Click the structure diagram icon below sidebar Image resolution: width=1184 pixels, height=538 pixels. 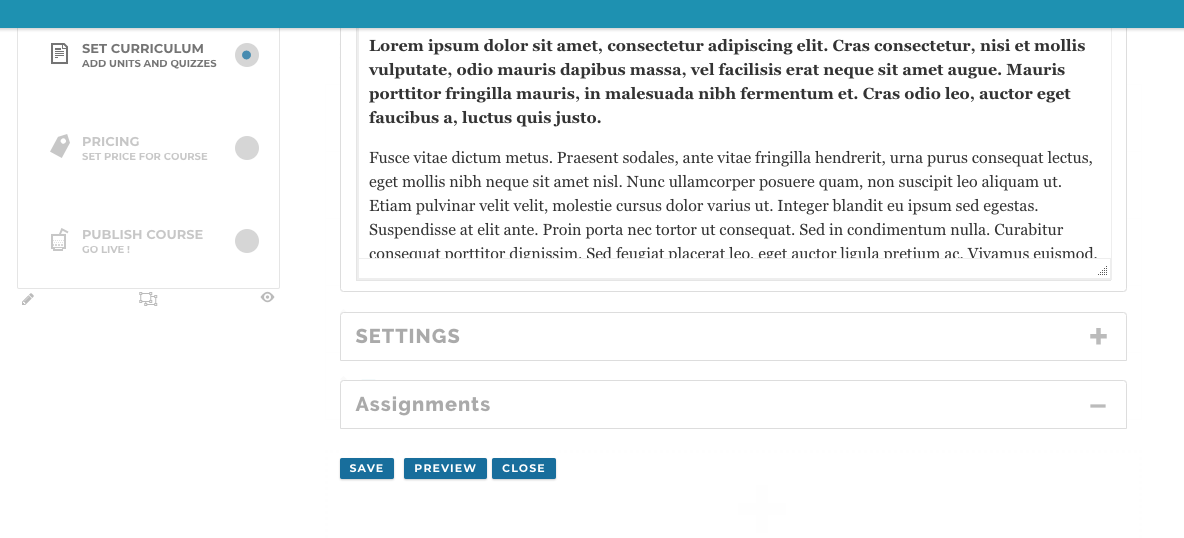148,298
